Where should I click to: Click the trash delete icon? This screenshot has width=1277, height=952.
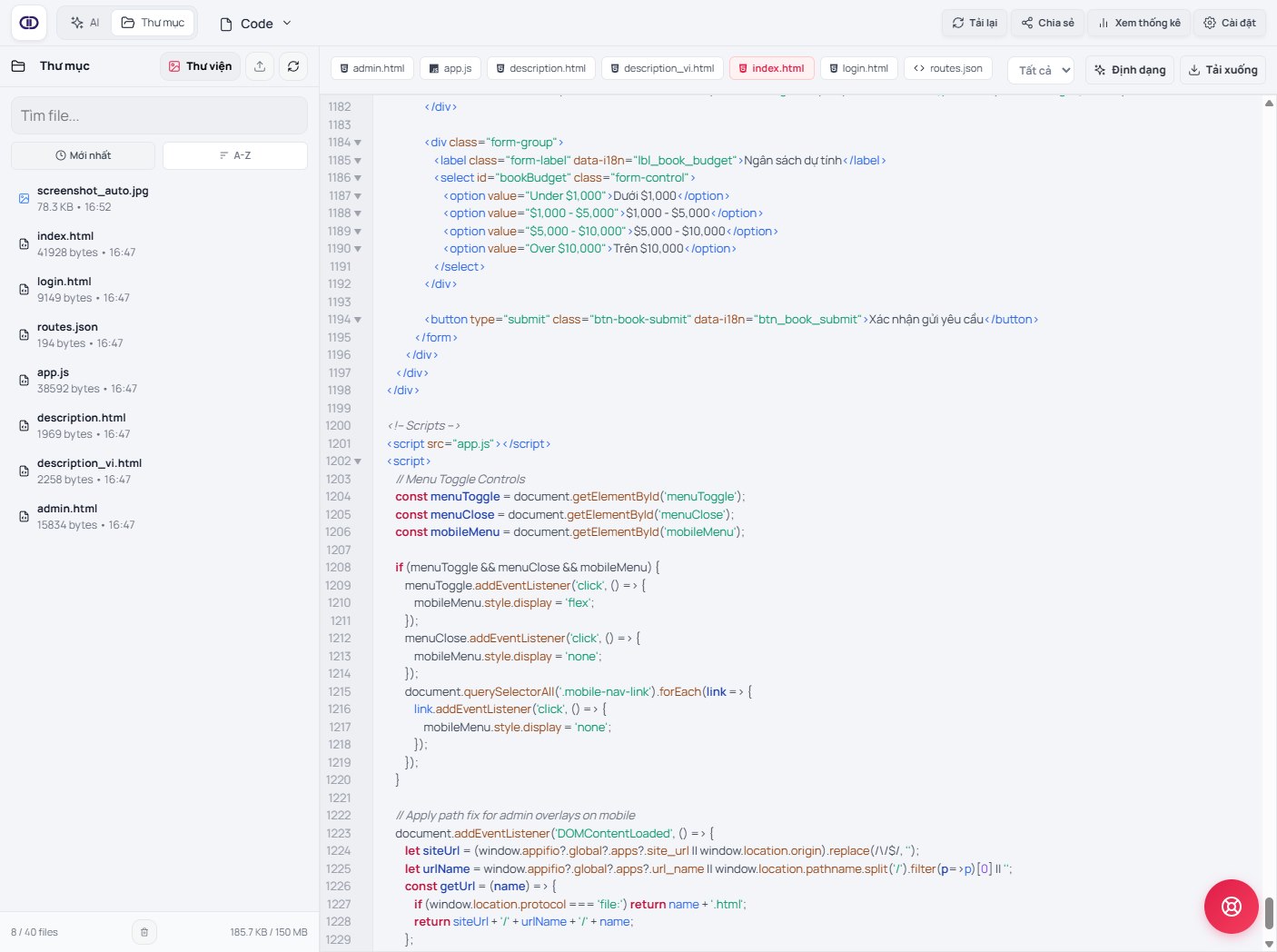coord(144,932)
